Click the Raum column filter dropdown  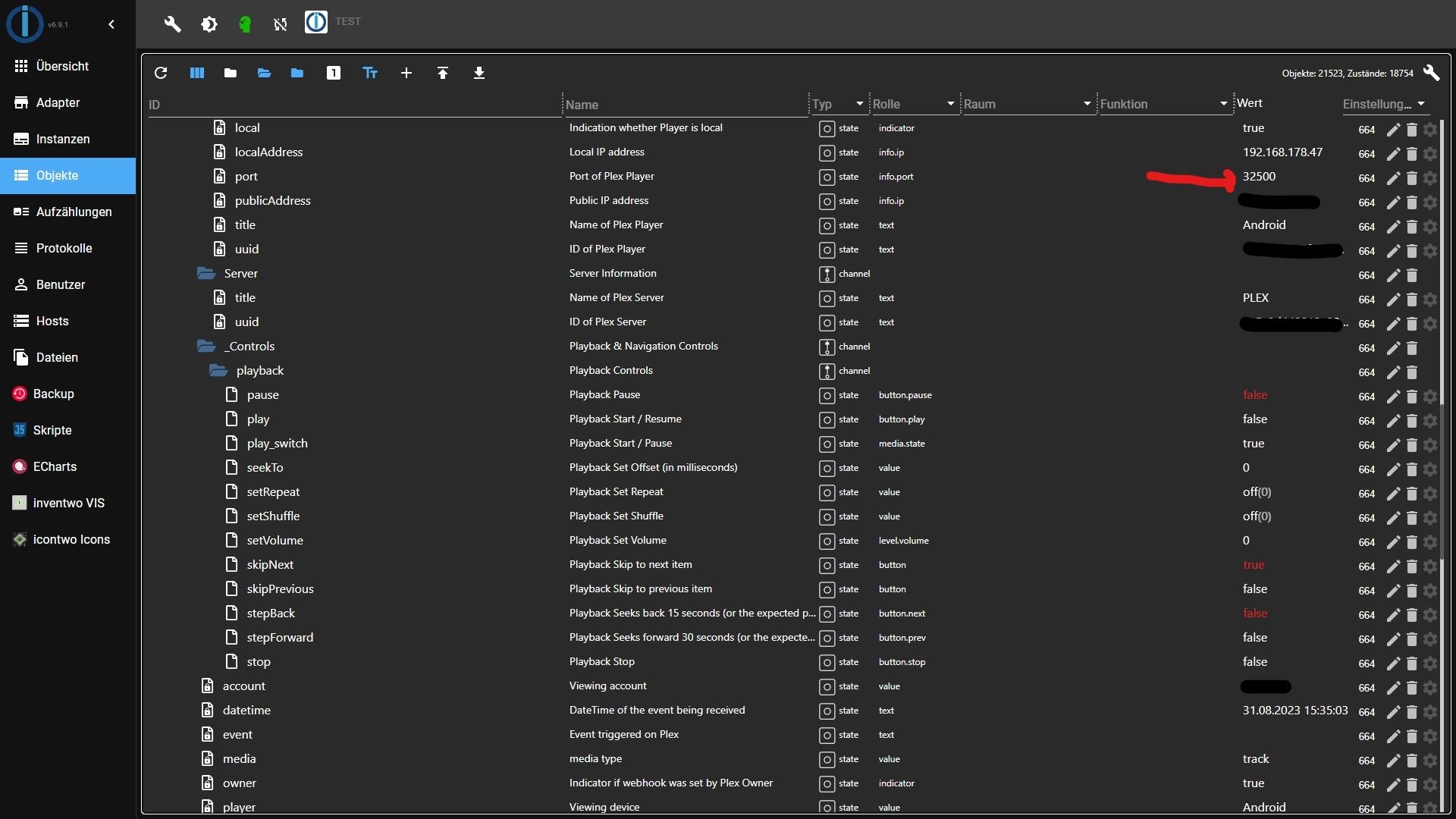pyautogui.click(x=1086, y=104)
